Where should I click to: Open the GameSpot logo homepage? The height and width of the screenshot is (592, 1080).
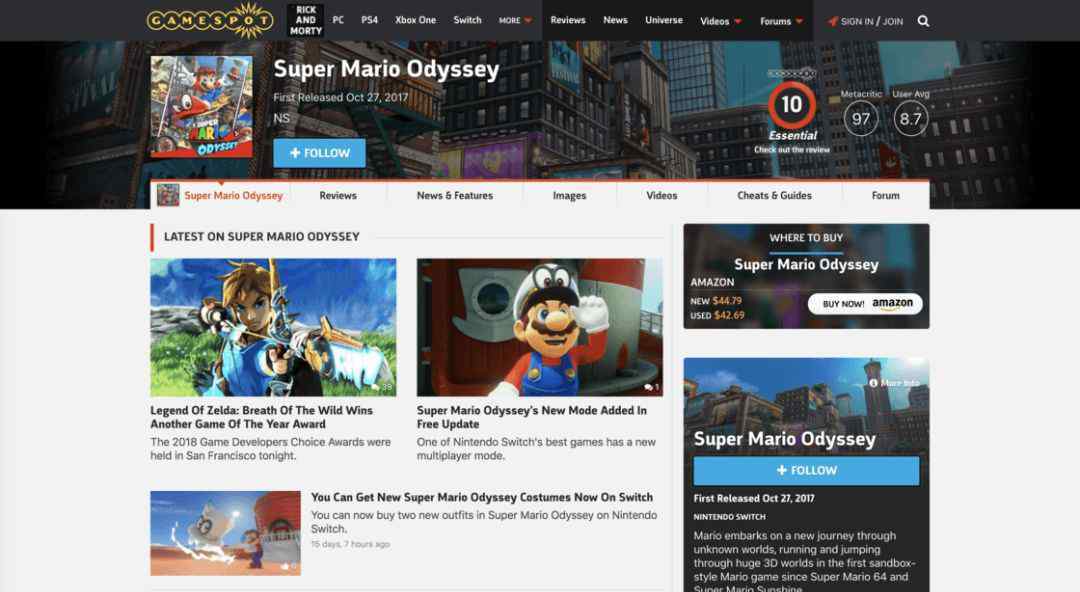(210, 20)
